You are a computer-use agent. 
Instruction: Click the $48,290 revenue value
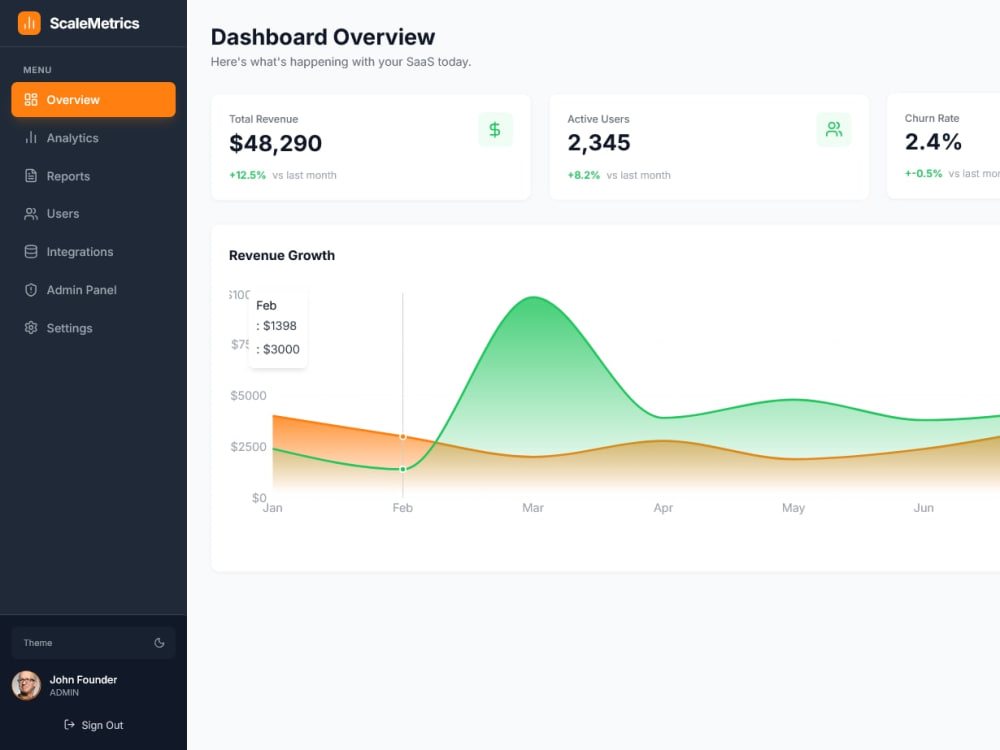point(276,143)
